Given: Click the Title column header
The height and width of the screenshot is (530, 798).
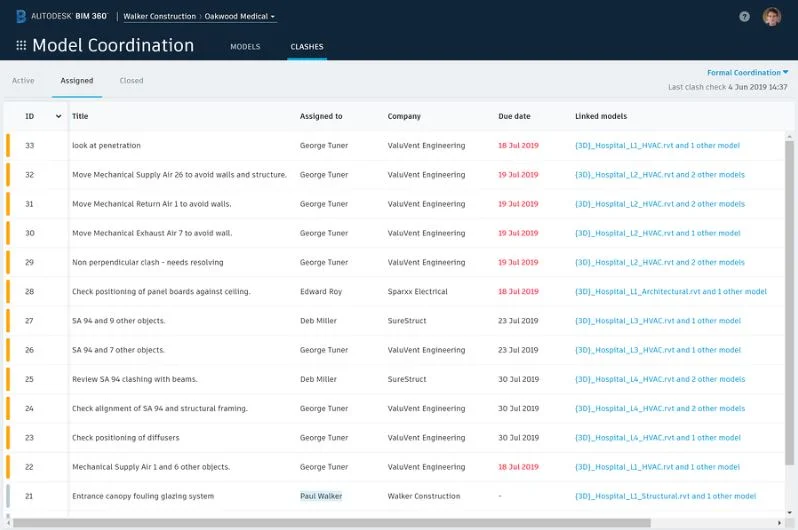Looking at the screenshot, I should pos(80,116).
